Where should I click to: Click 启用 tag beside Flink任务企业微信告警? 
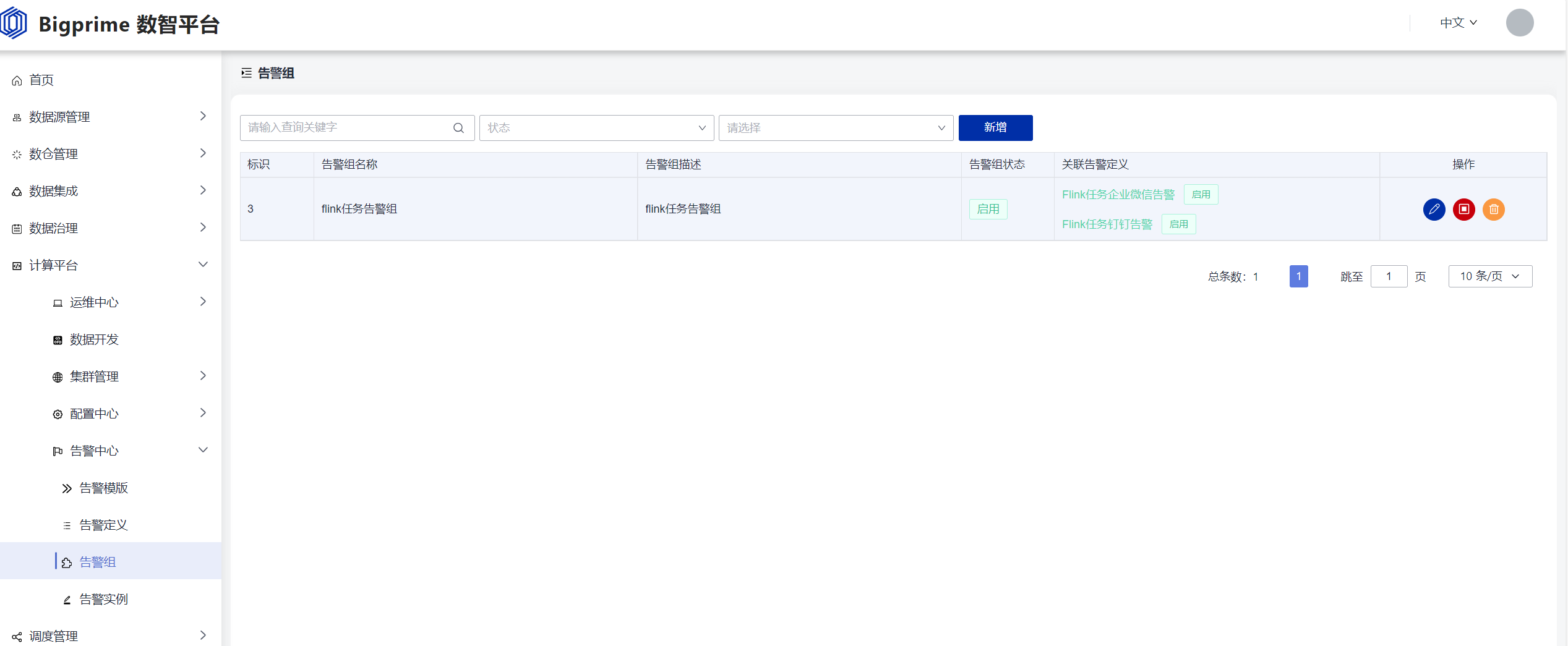tap(1201, 195)
